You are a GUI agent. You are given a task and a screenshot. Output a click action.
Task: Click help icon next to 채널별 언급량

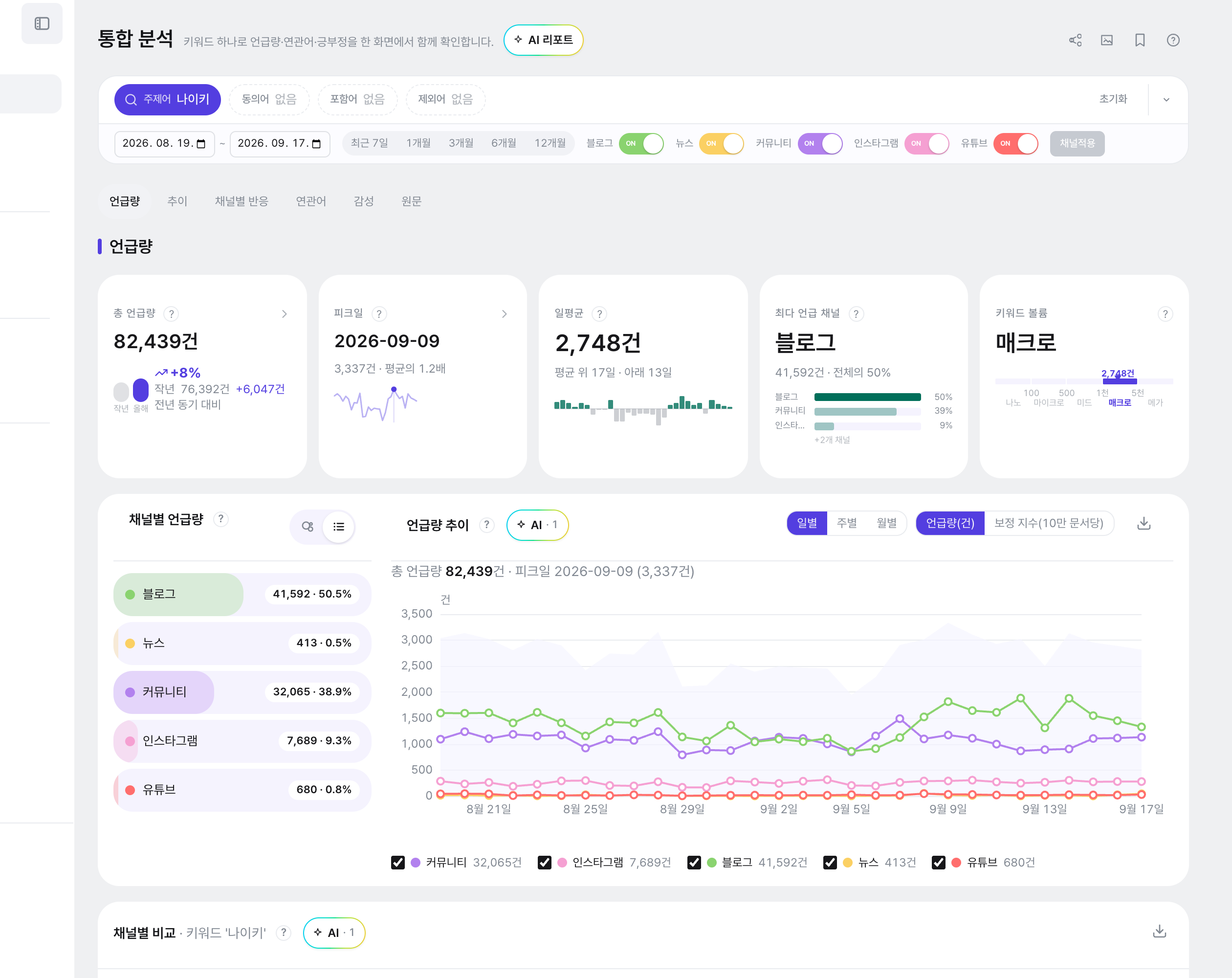(x=220, y=519)
